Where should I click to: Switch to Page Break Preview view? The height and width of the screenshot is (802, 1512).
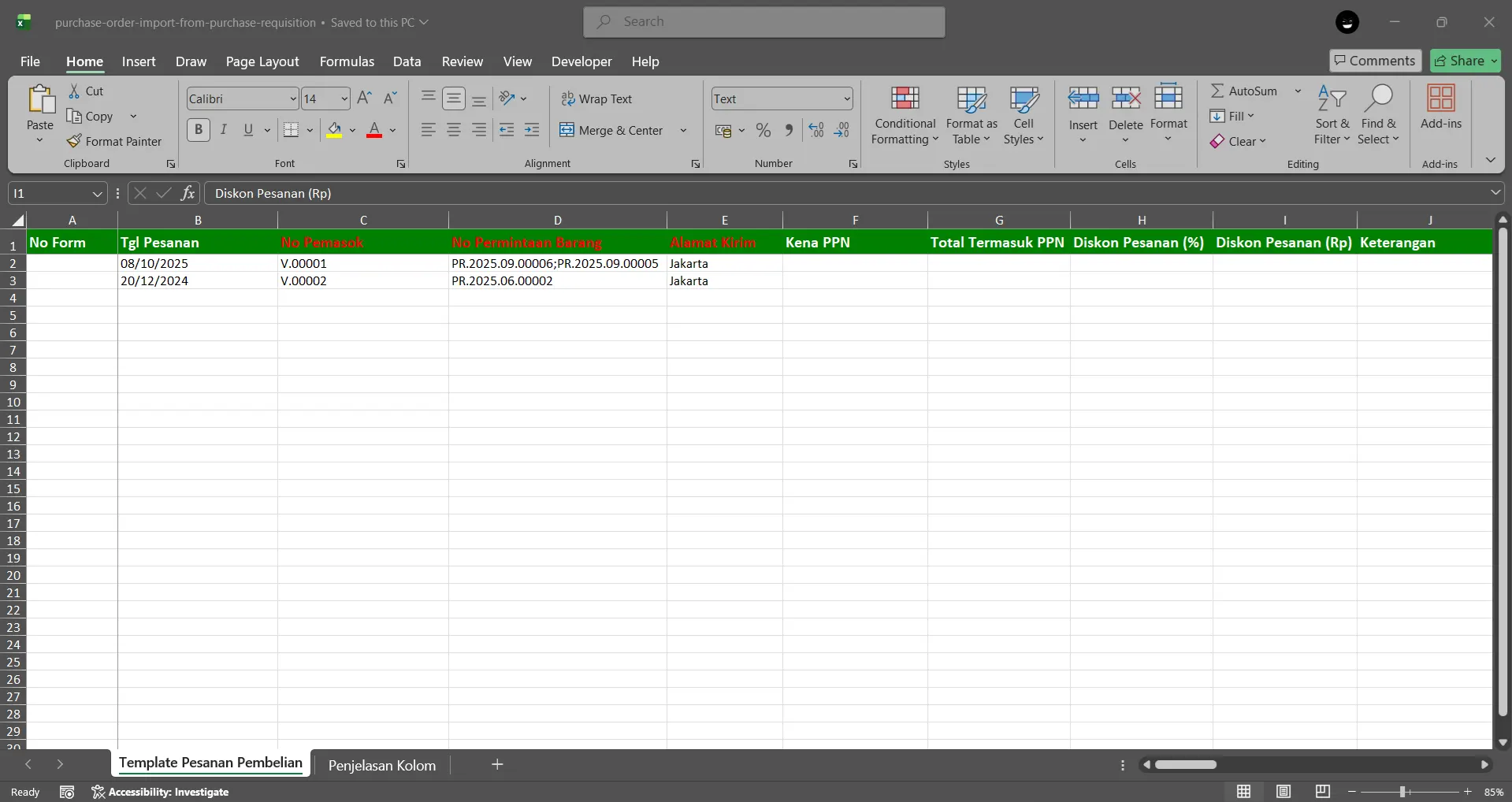[1322, 792]
